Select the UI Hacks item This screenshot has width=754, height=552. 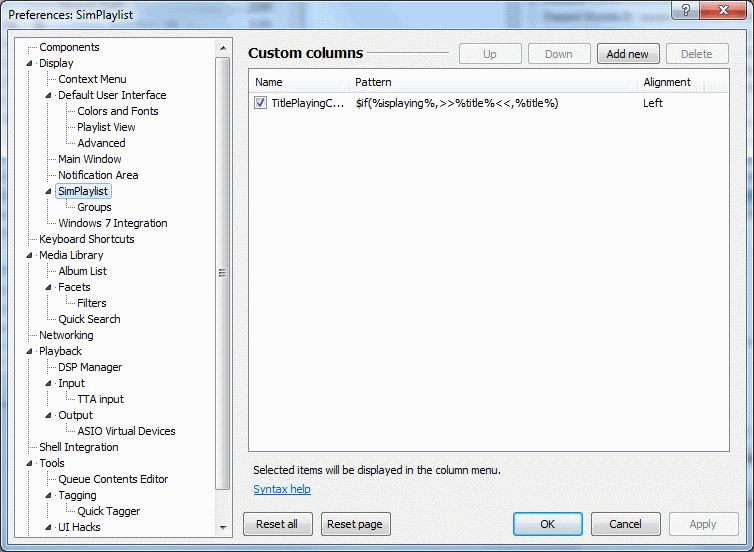(79, 527)
